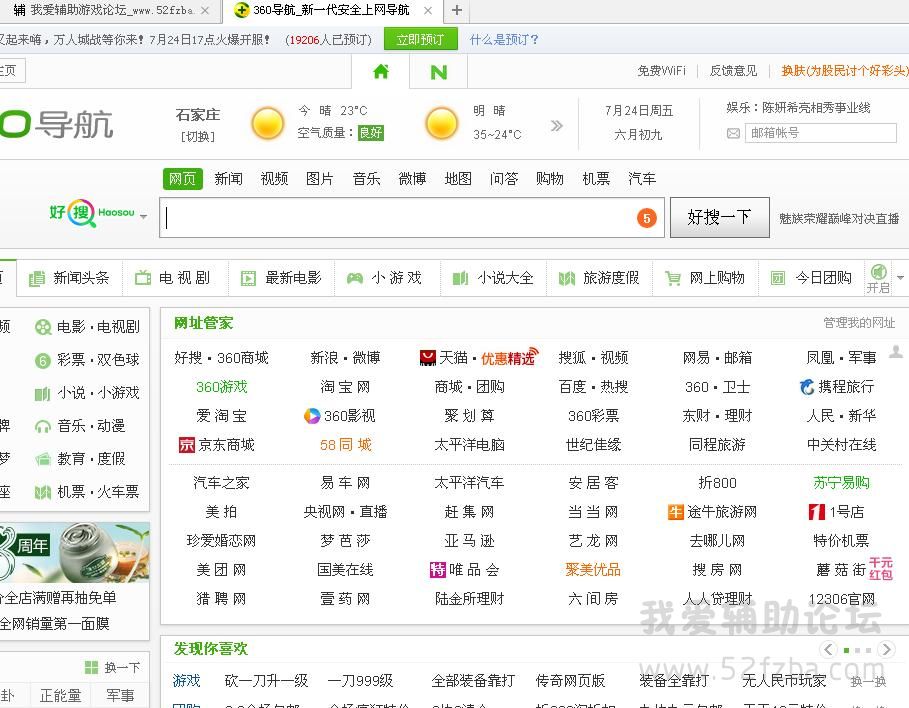
Task: Click the 唯品会 purple 特 icon
Action: [438, 570]
